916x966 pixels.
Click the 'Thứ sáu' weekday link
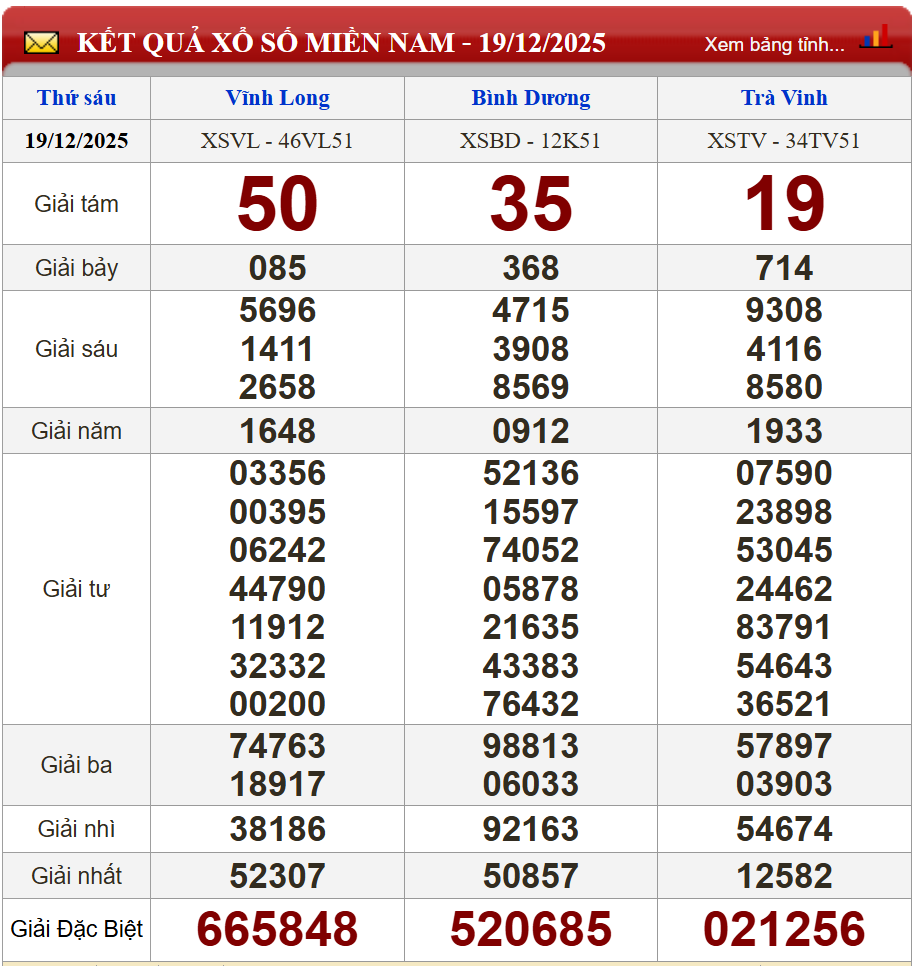pyautogui.click(x=77, y=98)
